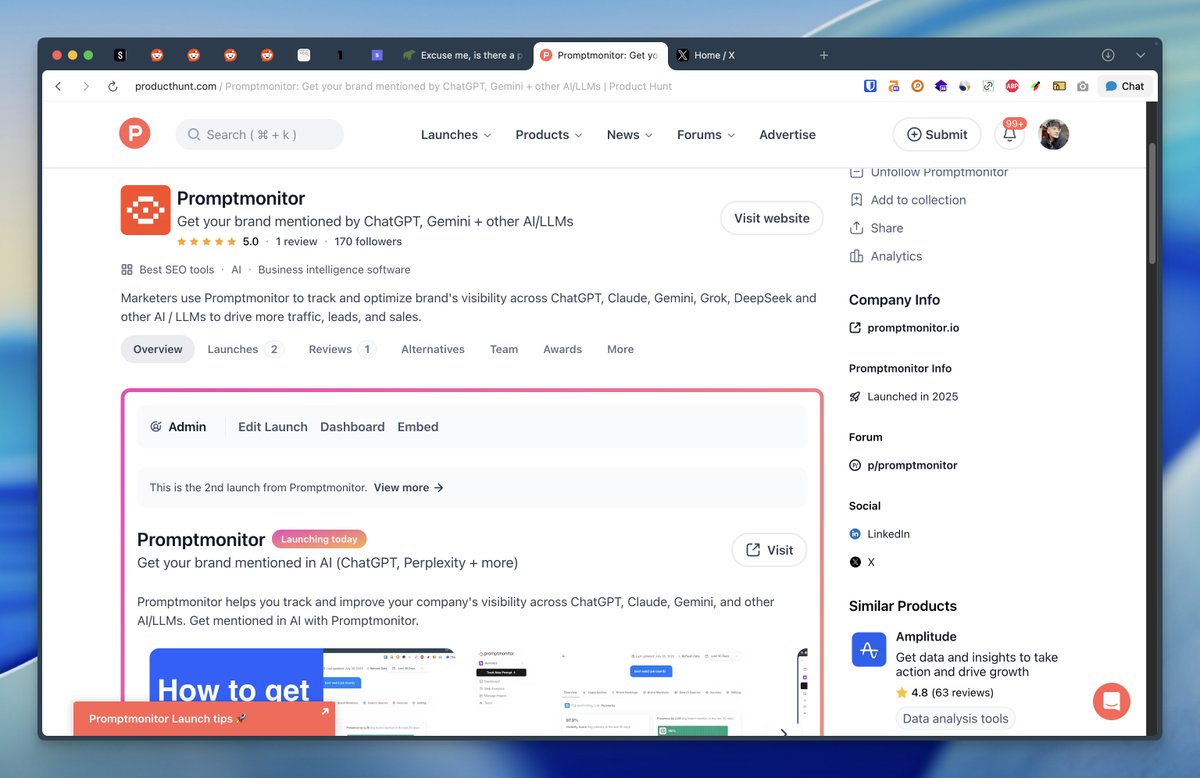Open the Intercom chat bubble
1200x778 pixels.
1111,701
